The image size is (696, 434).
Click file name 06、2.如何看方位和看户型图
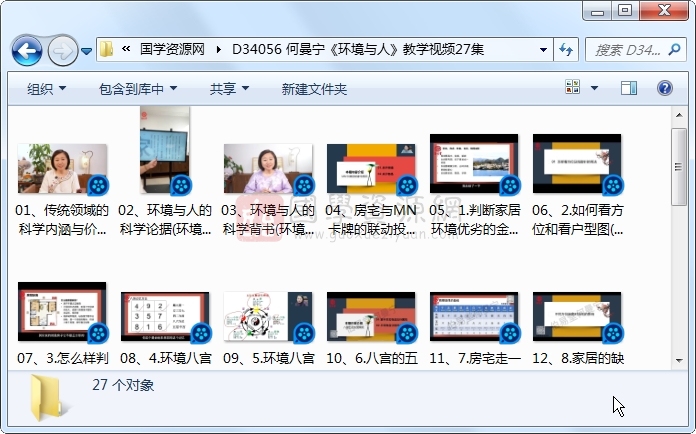click(577, 220)
